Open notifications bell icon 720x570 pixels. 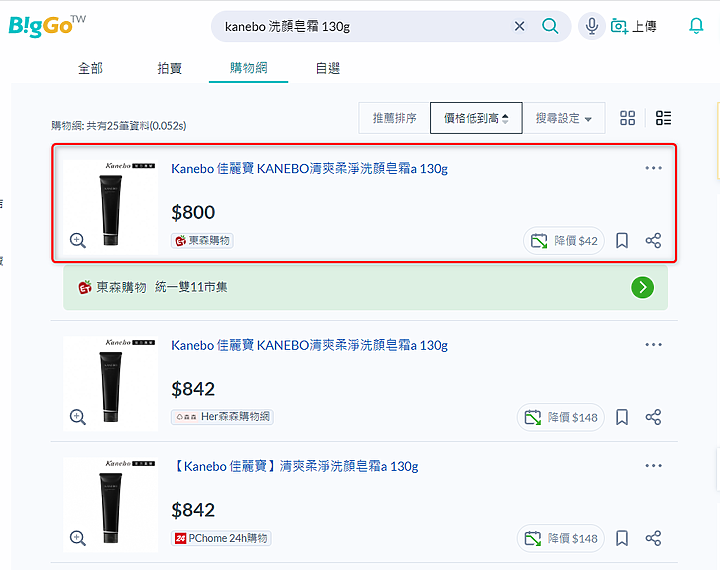(696, 26)
